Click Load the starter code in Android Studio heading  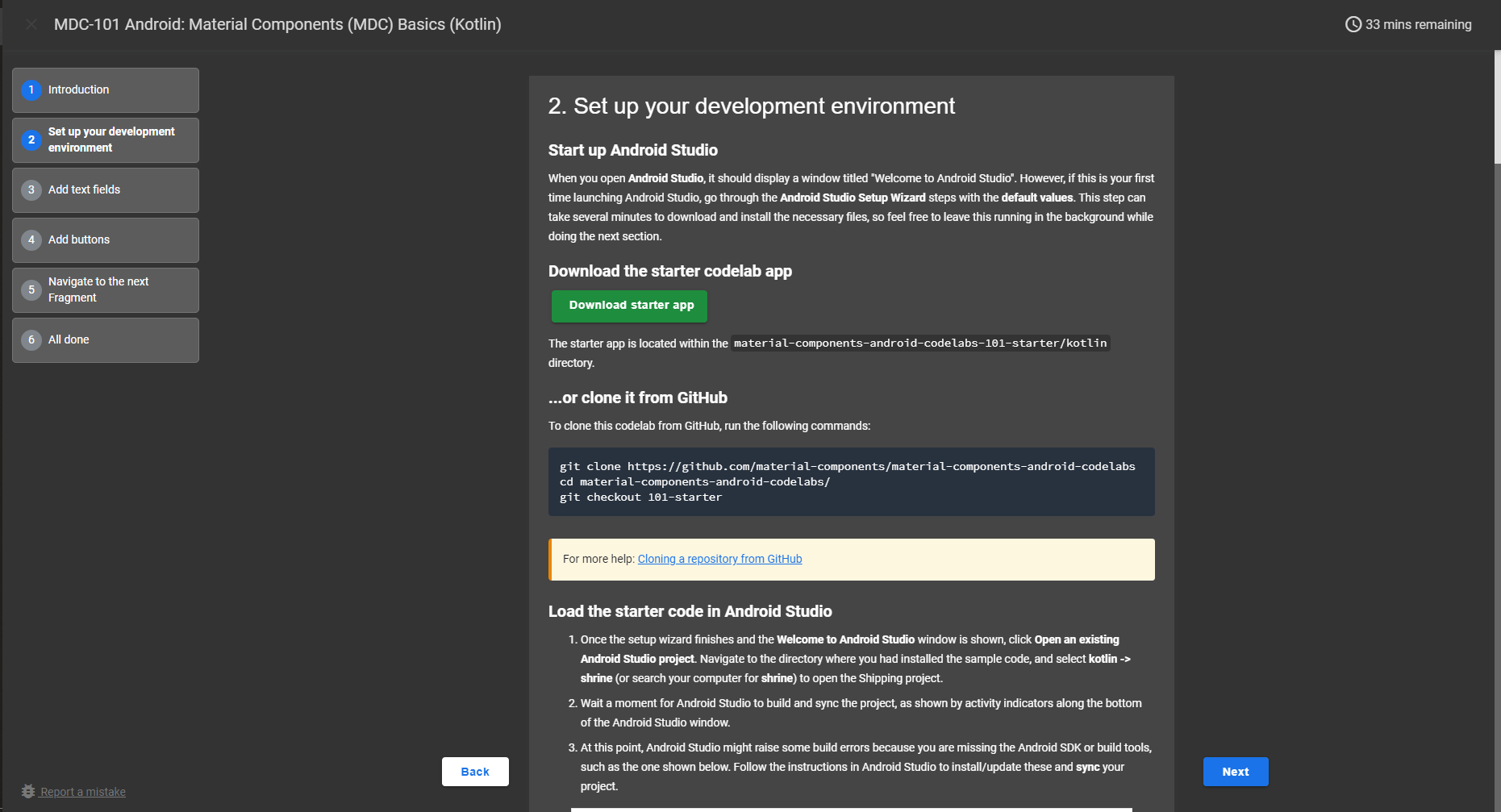pos(690,611)
